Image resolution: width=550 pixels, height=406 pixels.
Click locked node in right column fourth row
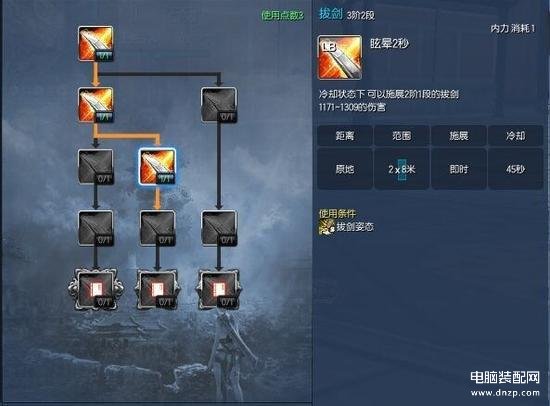click(219, 228)
